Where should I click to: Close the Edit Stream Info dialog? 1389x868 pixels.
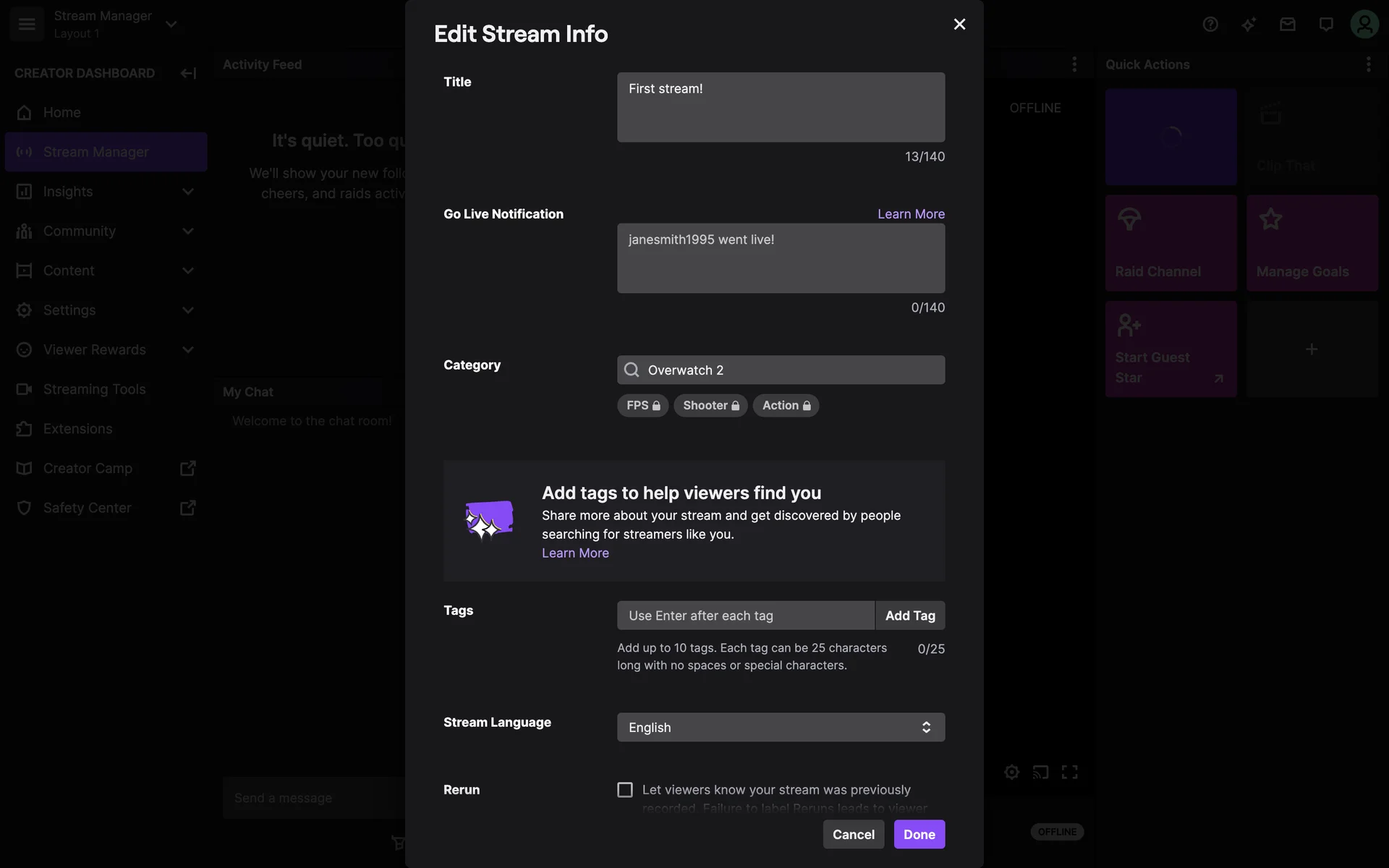point(959,25)
